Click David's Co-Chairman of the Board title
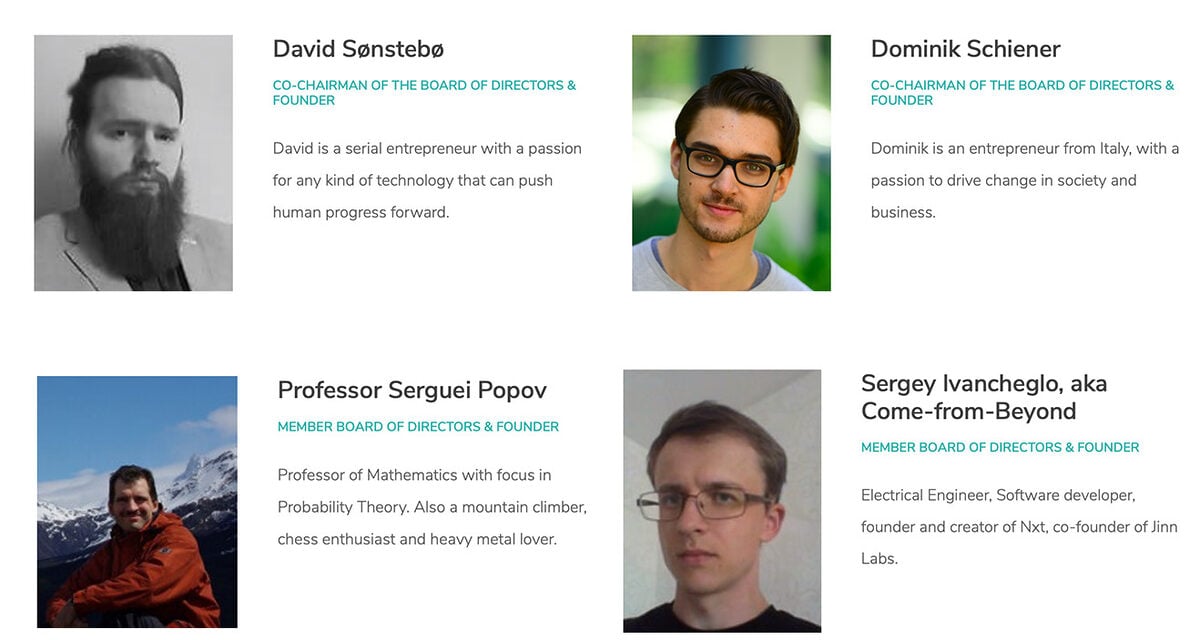Image resolution: width=1200 pixels, height=640 pixels. [x=424, y=93]
